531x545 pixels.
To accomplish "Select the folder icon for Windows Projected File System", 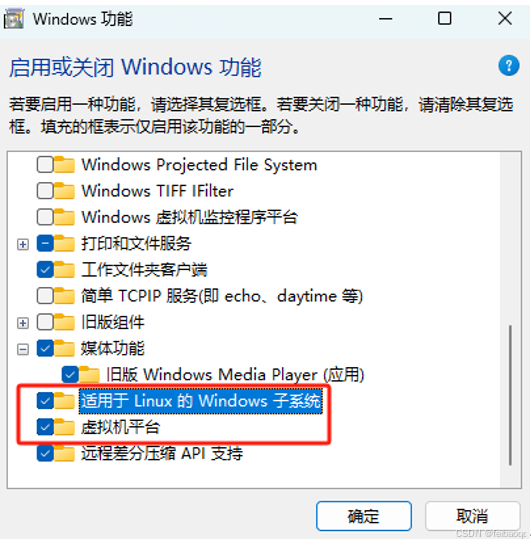I will tap(64, 164).
